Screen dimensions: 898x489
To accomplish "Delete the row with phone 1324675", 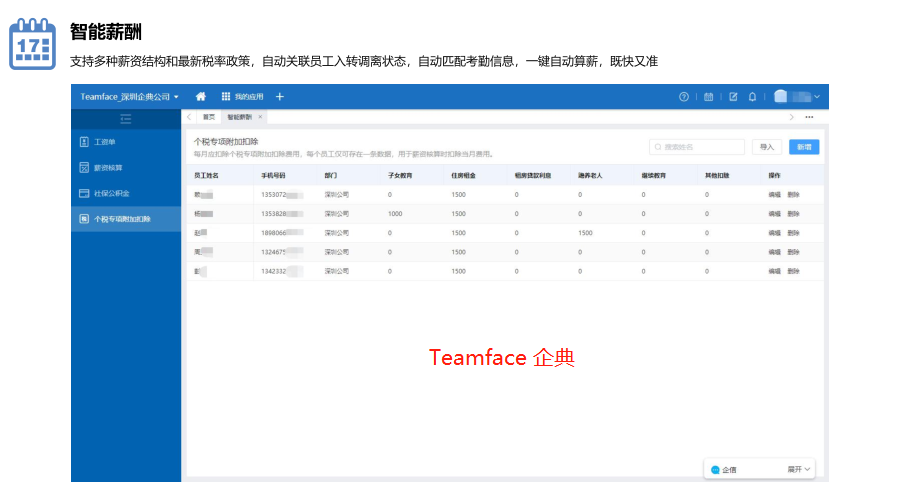I will click(x=793, y=252).
